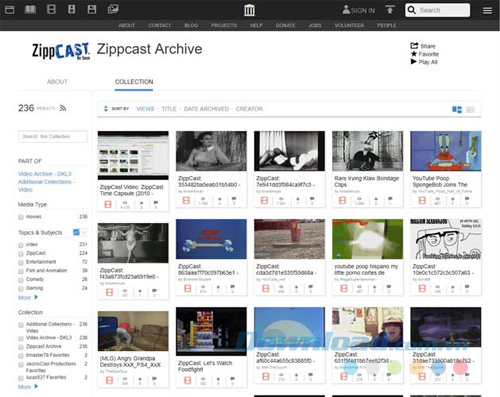Switch to list view icon
The width and height of the screenshot is (500, 397).
(470, 109)
